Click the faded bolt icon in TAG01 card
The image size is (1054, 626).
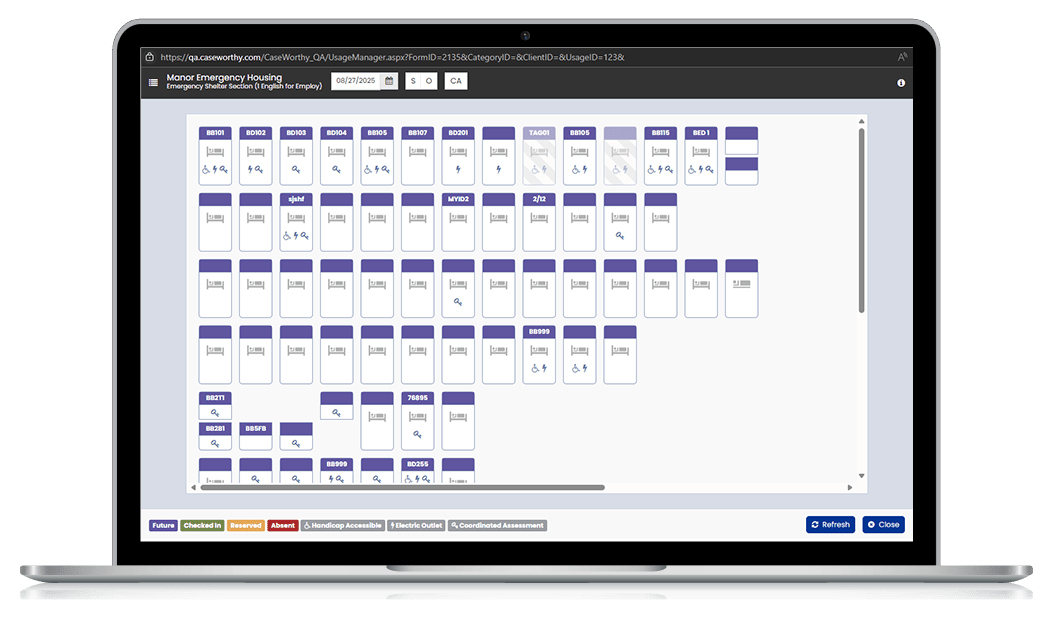tap(544, 169)
